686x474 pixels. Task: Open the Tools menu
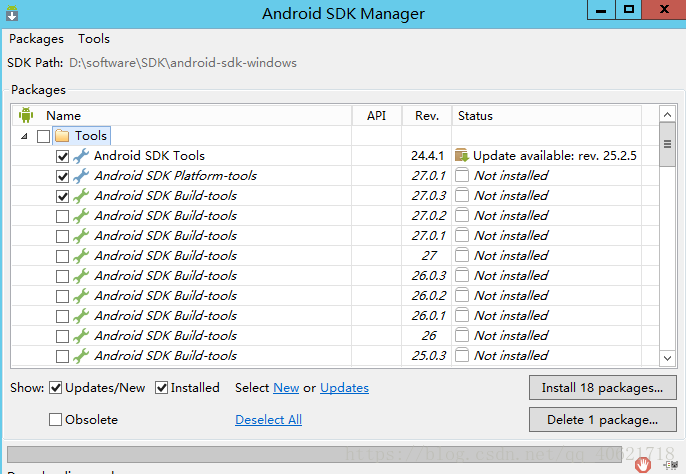94,39
